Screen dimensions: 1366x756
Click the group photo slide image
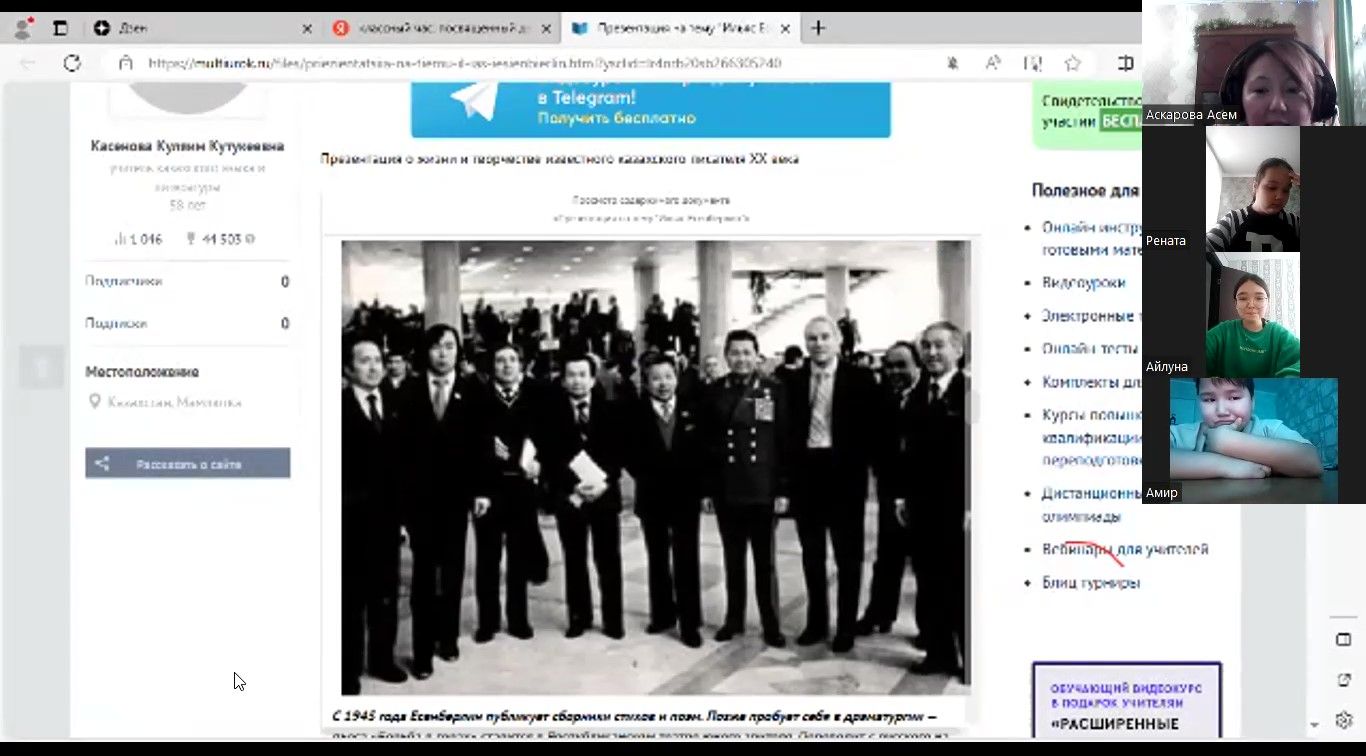click(655, 467)
